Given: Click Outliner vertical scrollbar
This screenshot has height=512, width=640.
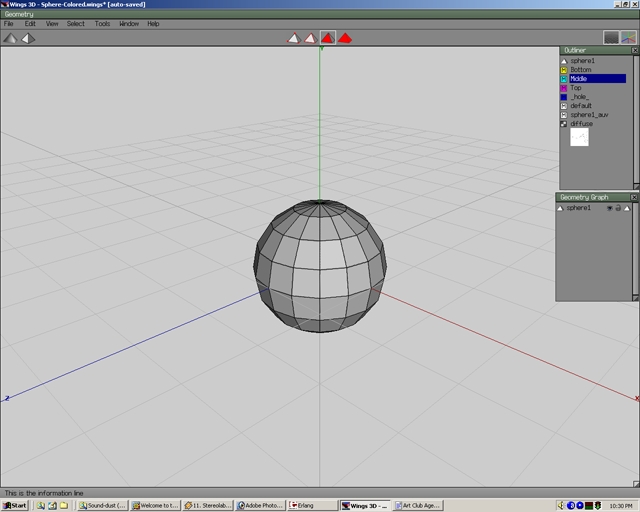Looking at the screenshot, I should point(636,119).
